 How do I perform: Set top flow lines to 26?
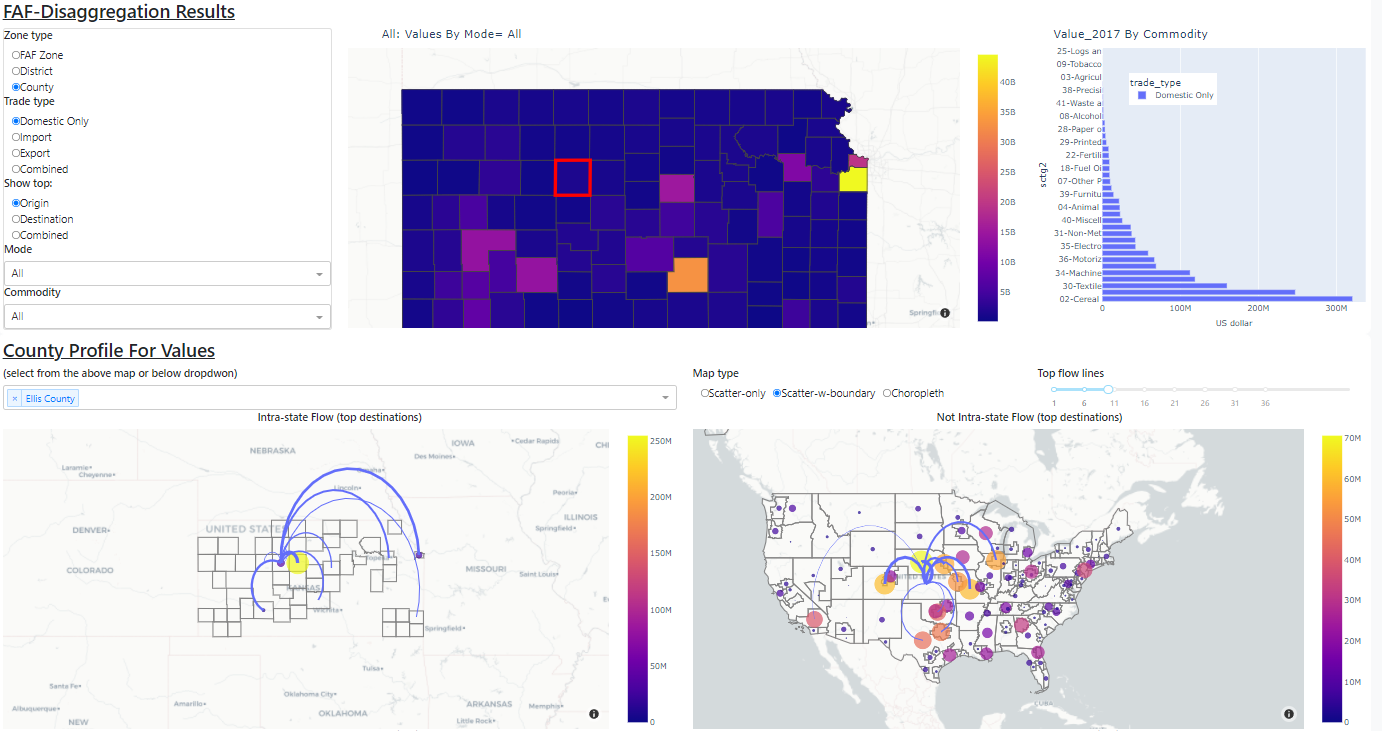click(1205, 389)
